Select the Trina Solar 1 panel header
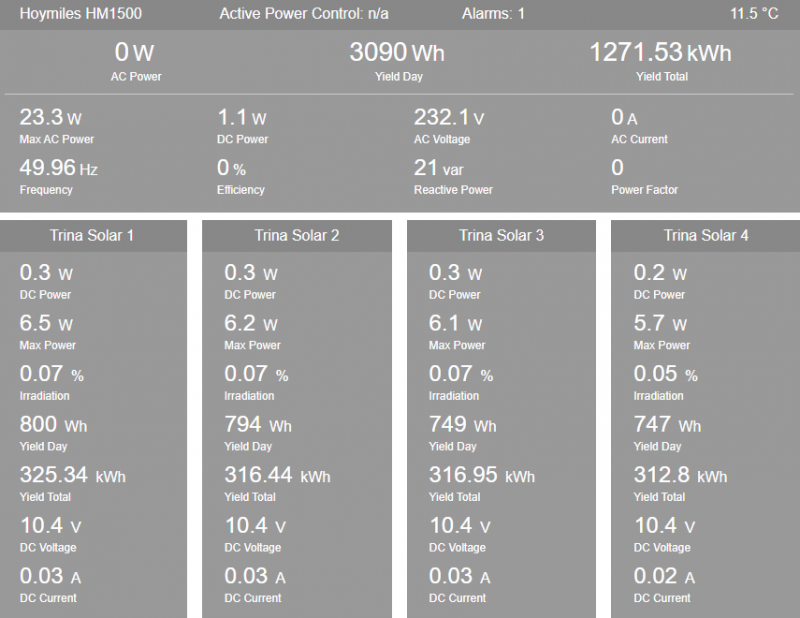 click(x=92, y=236)
